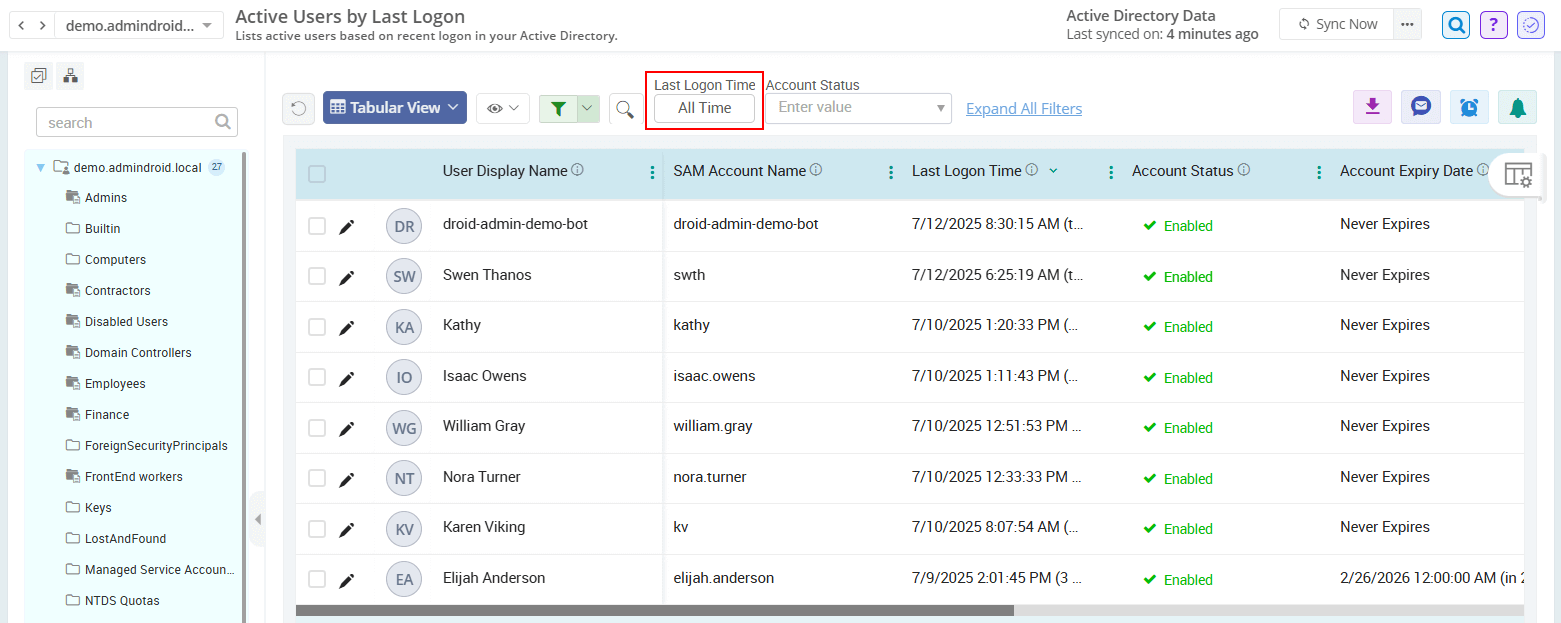
Task: Click the refresh/reset view icon
Action: click(x=298, y=107)
